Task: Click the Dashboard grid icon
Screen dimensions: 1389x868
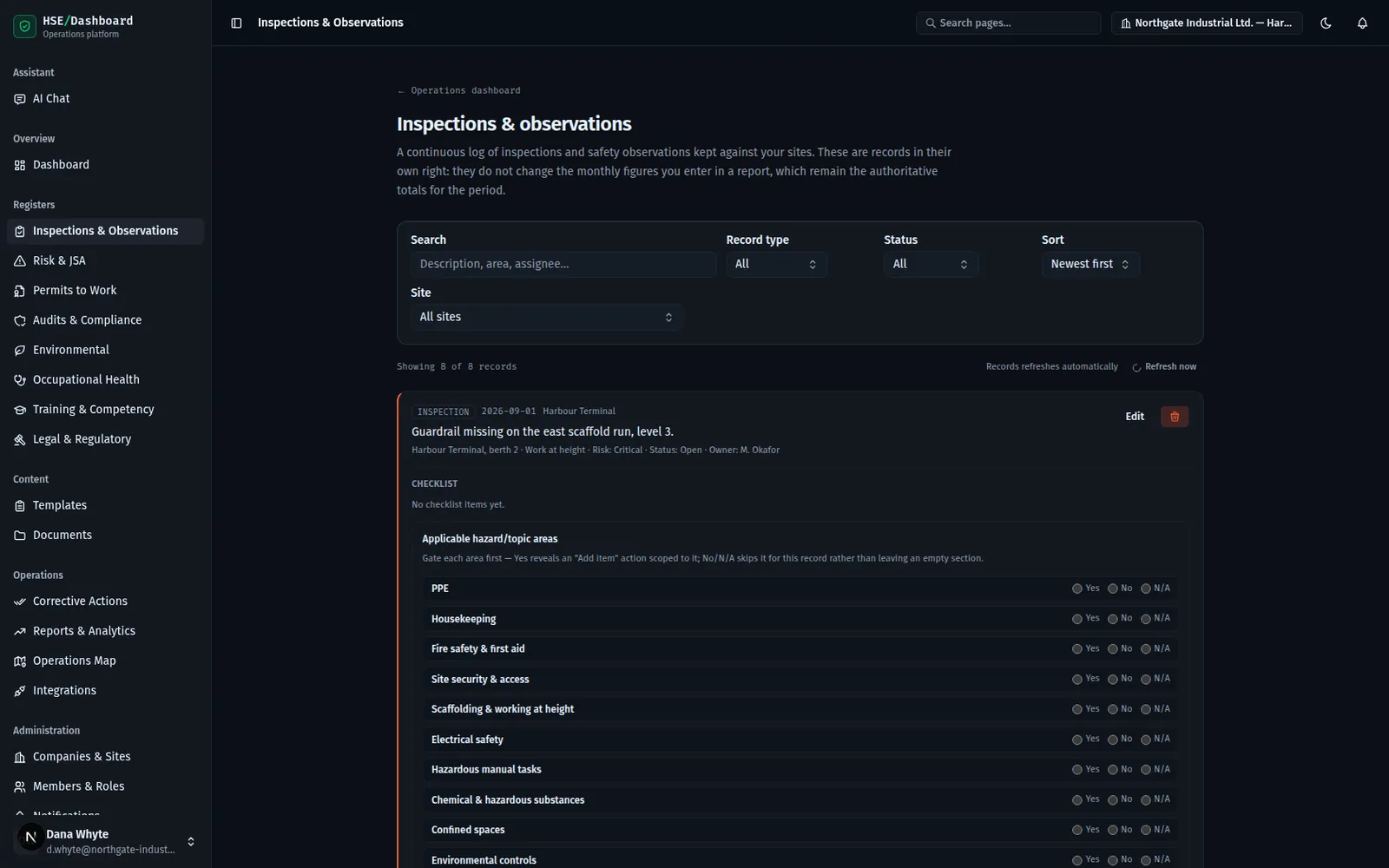Action: pyautogui.click(x=20, y=165)
